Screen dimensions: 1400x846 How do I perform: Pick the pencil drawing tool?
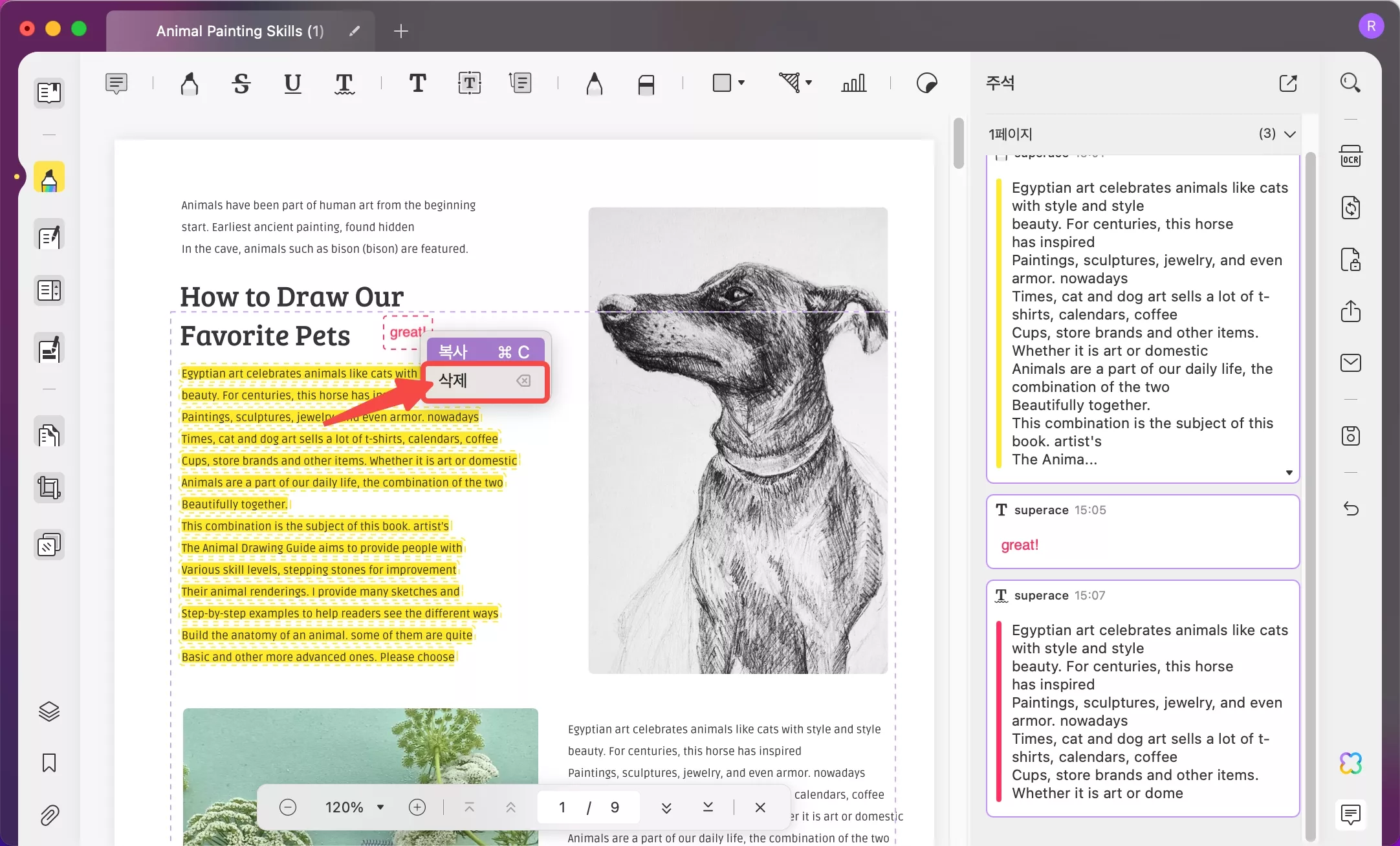pos(594,83)
